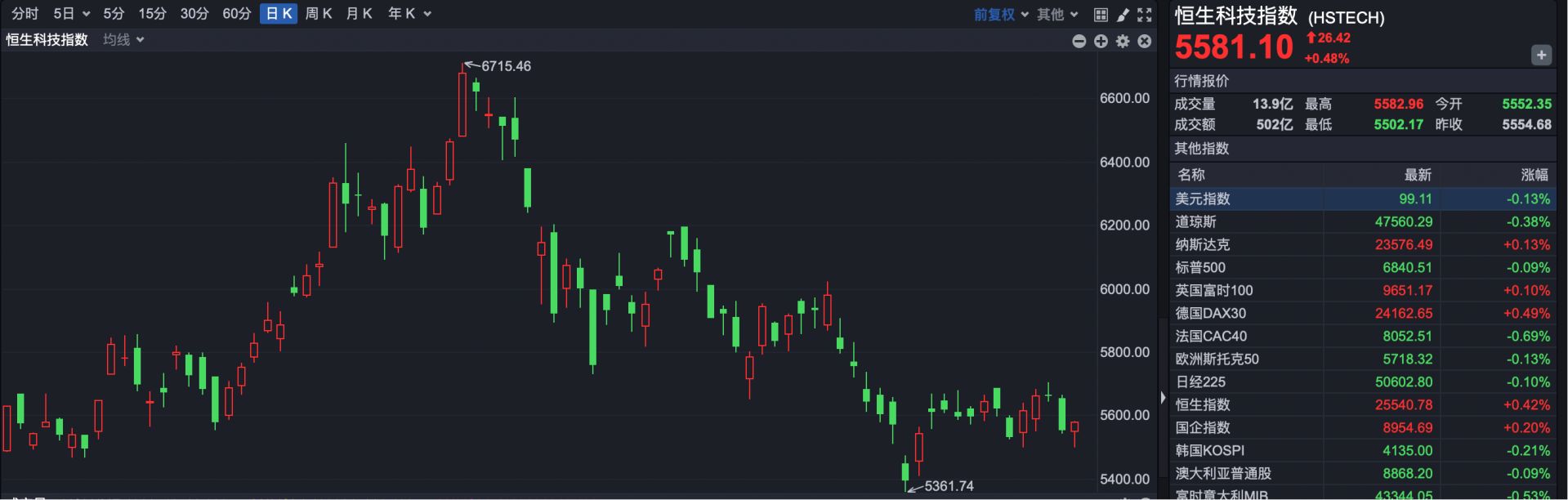Open the 前复权 adjustment dropdown
The height and width of the screenshot is (500, 1568).
[1001, 15]
